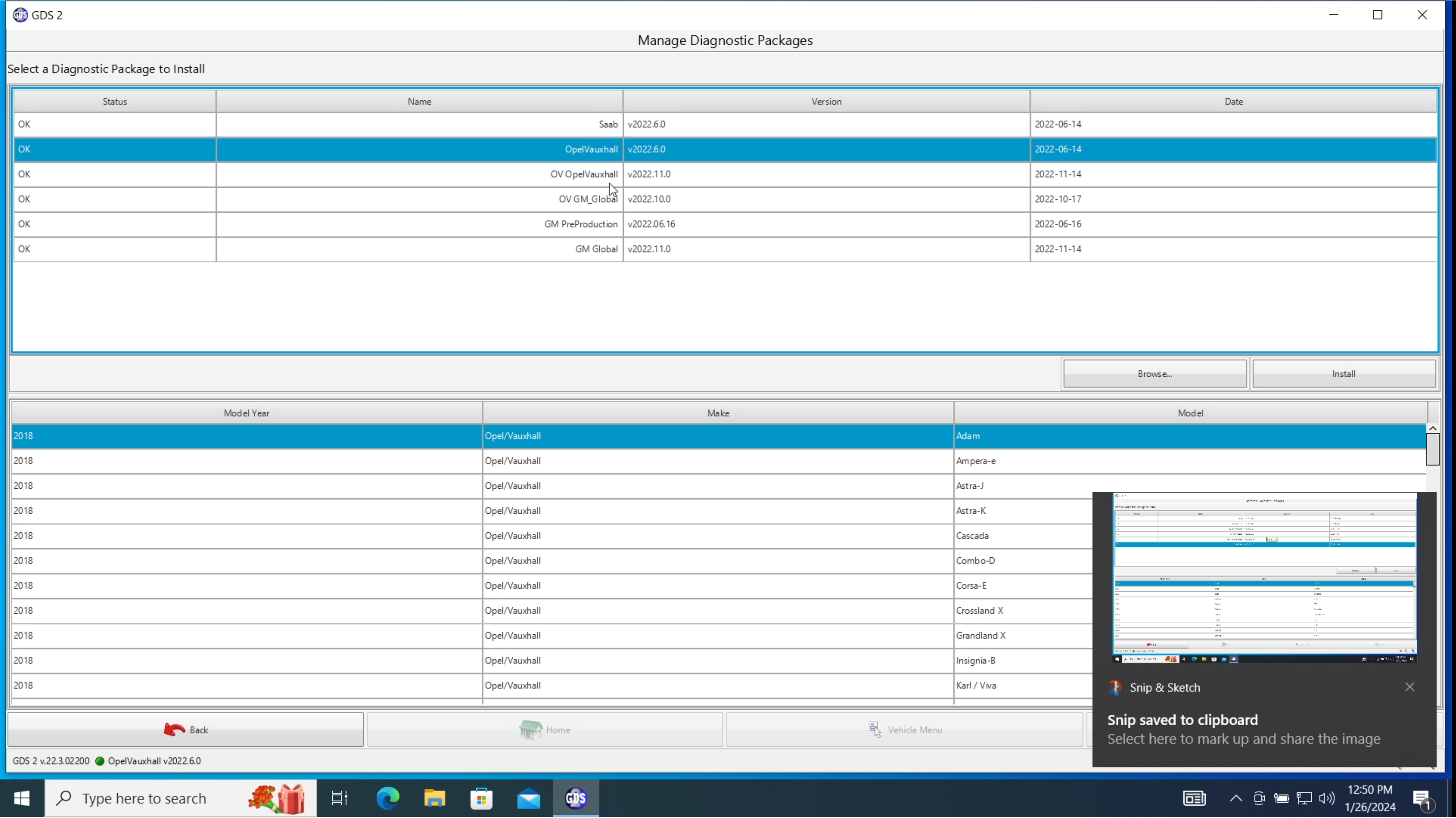Open Microsoft Edge from the taskbar
The width and height of the screenshot is (1456, 818).
(388, 798)
